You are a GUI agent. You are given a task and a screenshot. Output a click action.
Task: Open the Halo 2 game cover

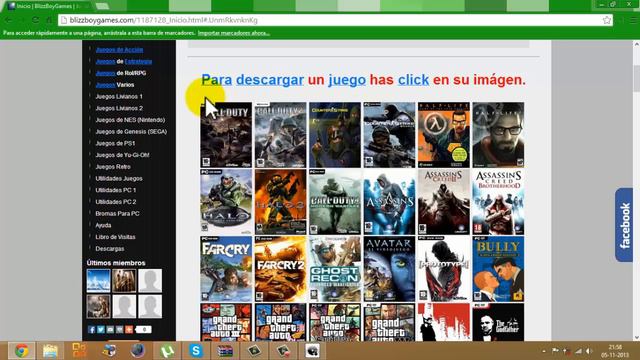click(x=280, y=202)
